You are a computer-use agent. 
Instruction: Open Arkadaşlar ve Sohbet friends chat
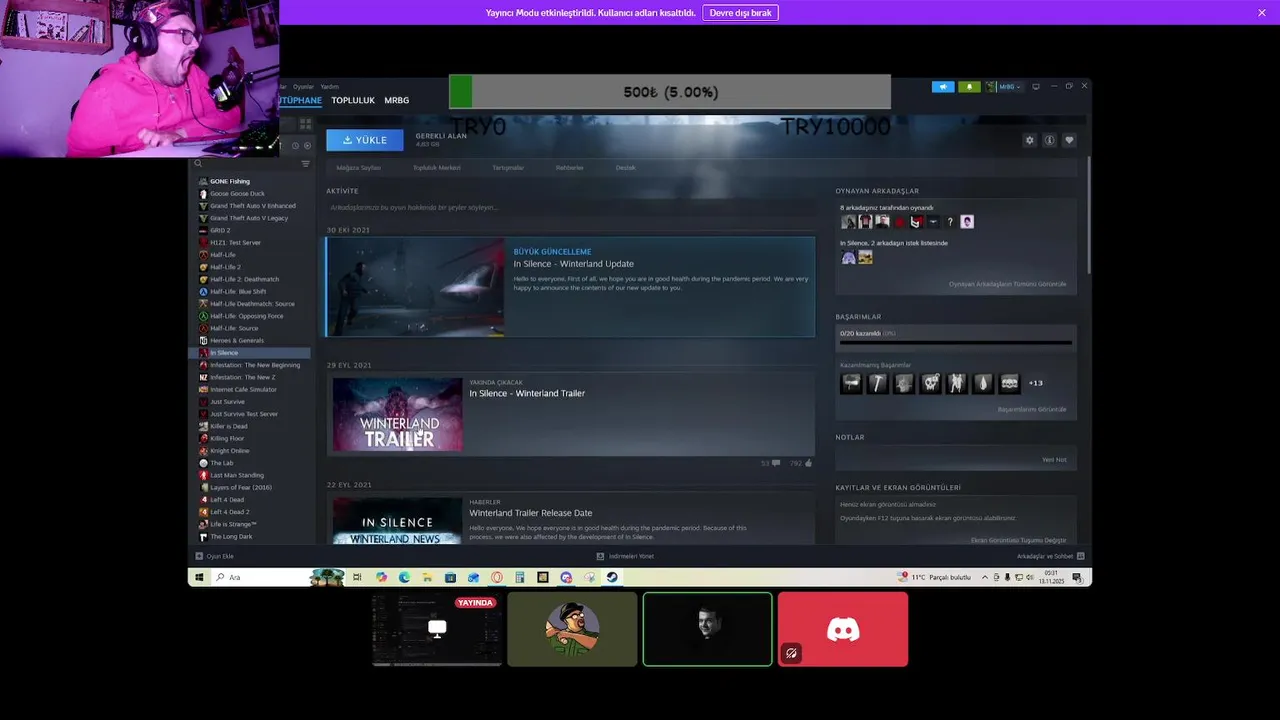(1050, 556)
